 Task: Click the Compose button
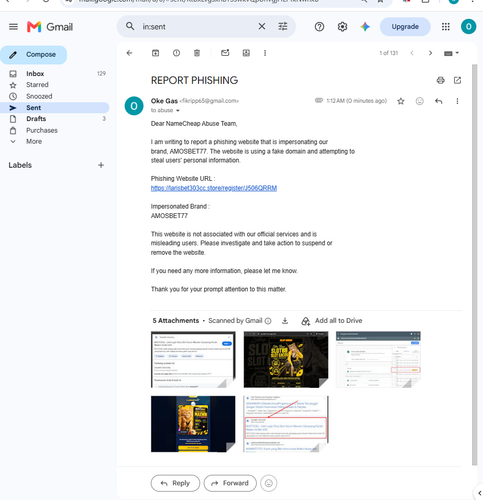click(x=33, y=55)
